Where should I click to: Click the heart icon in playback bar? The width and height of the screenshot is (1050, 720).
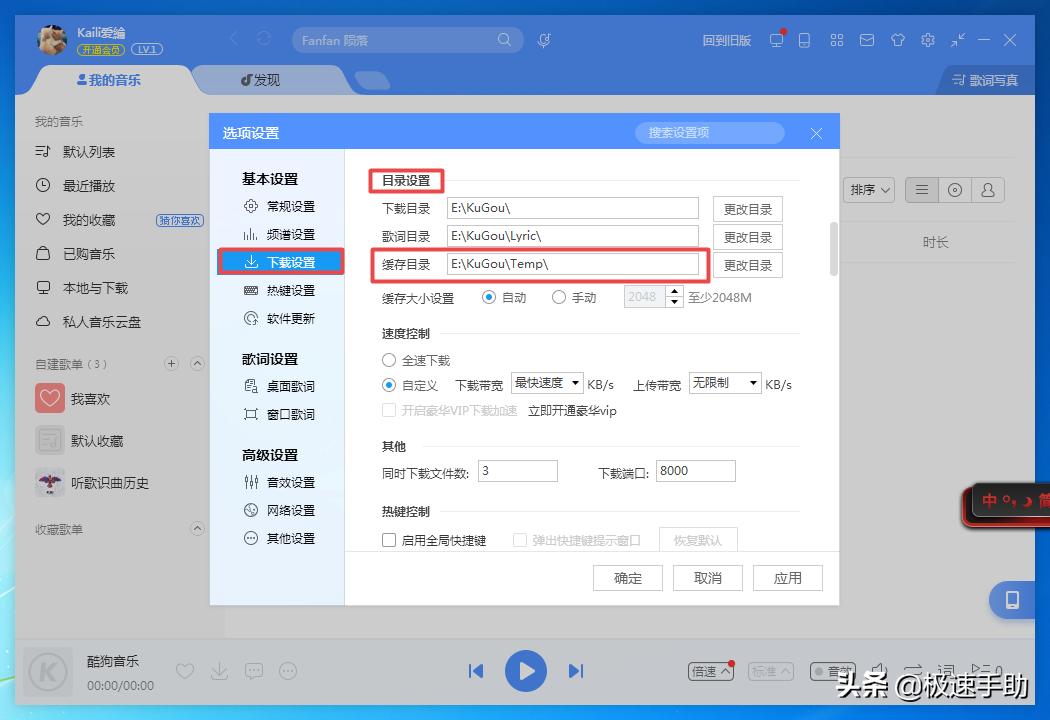tap(185, 671)
